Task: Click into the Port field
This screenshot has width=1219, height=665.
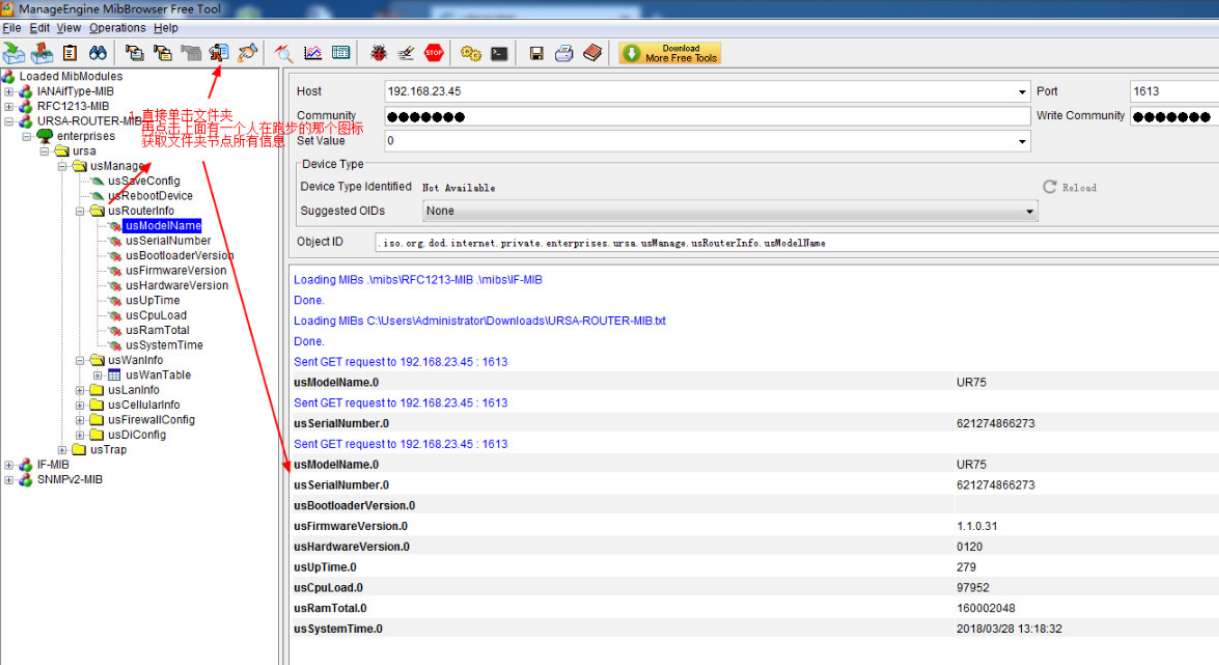Action: (x=1174, y=91)
